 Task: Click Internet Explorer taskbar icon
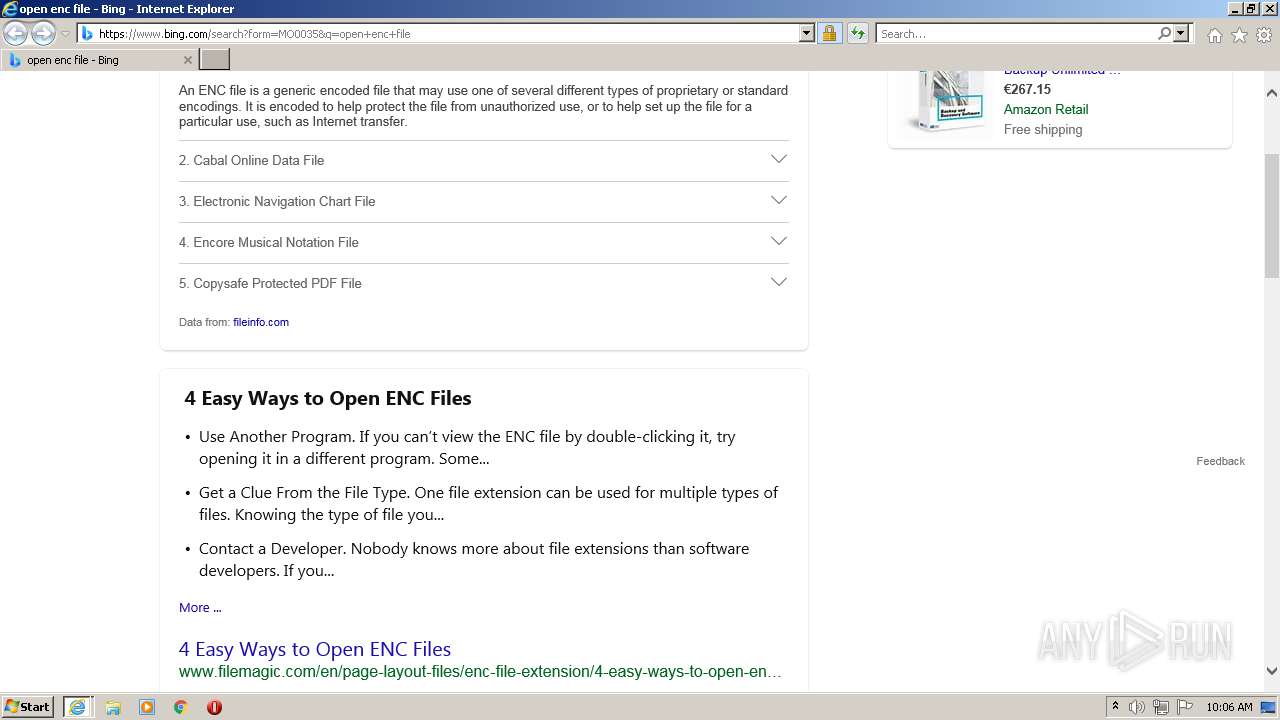pos(78,707)
